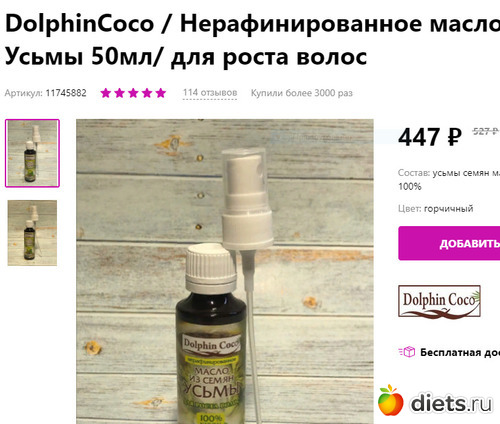Click the crossed-out old price 527 ₽
The width and height of the screenshot is (500, 424).
coord(485,131)
